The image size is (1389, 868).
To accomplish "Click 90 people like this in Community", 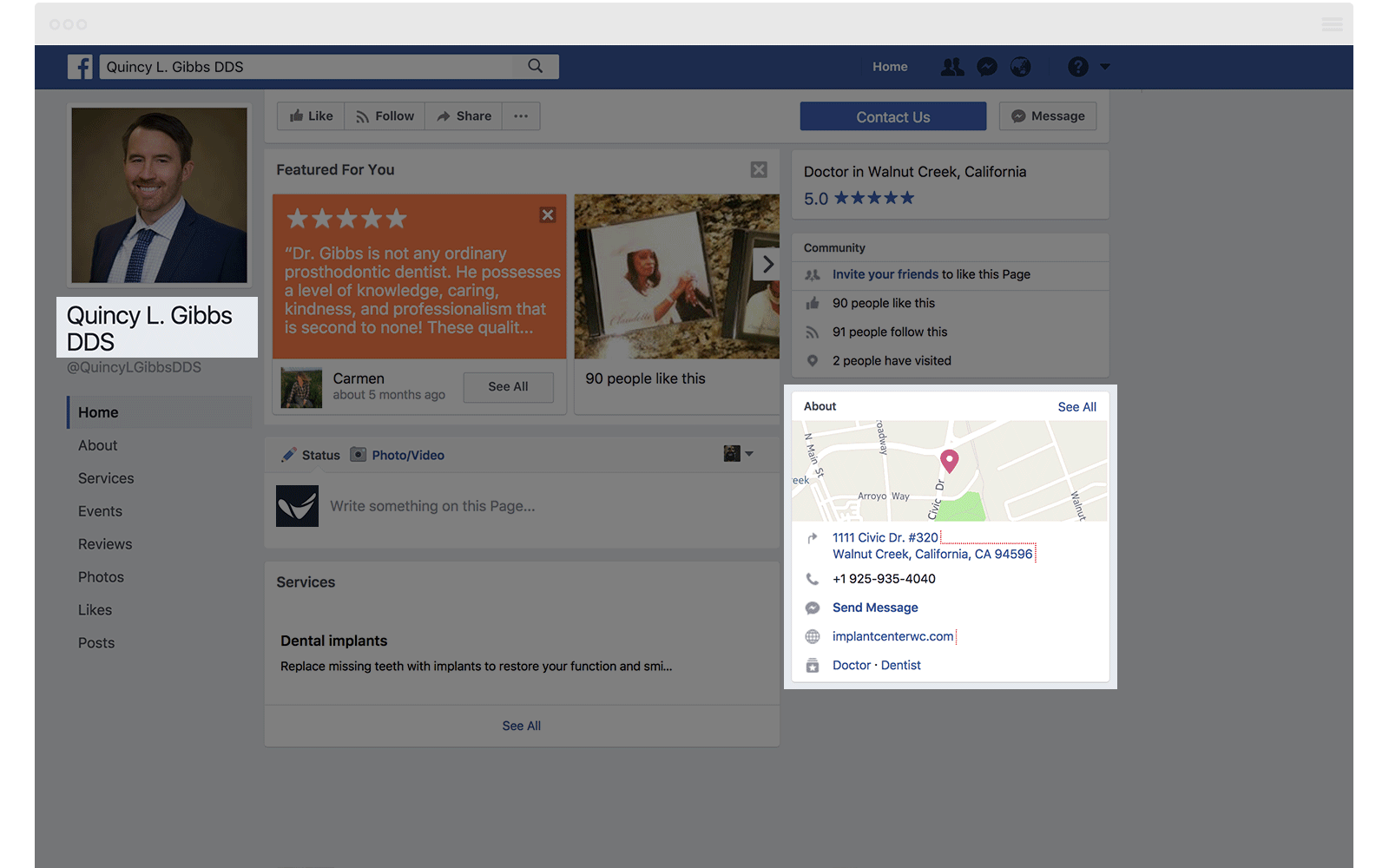I will pos(884,303).
